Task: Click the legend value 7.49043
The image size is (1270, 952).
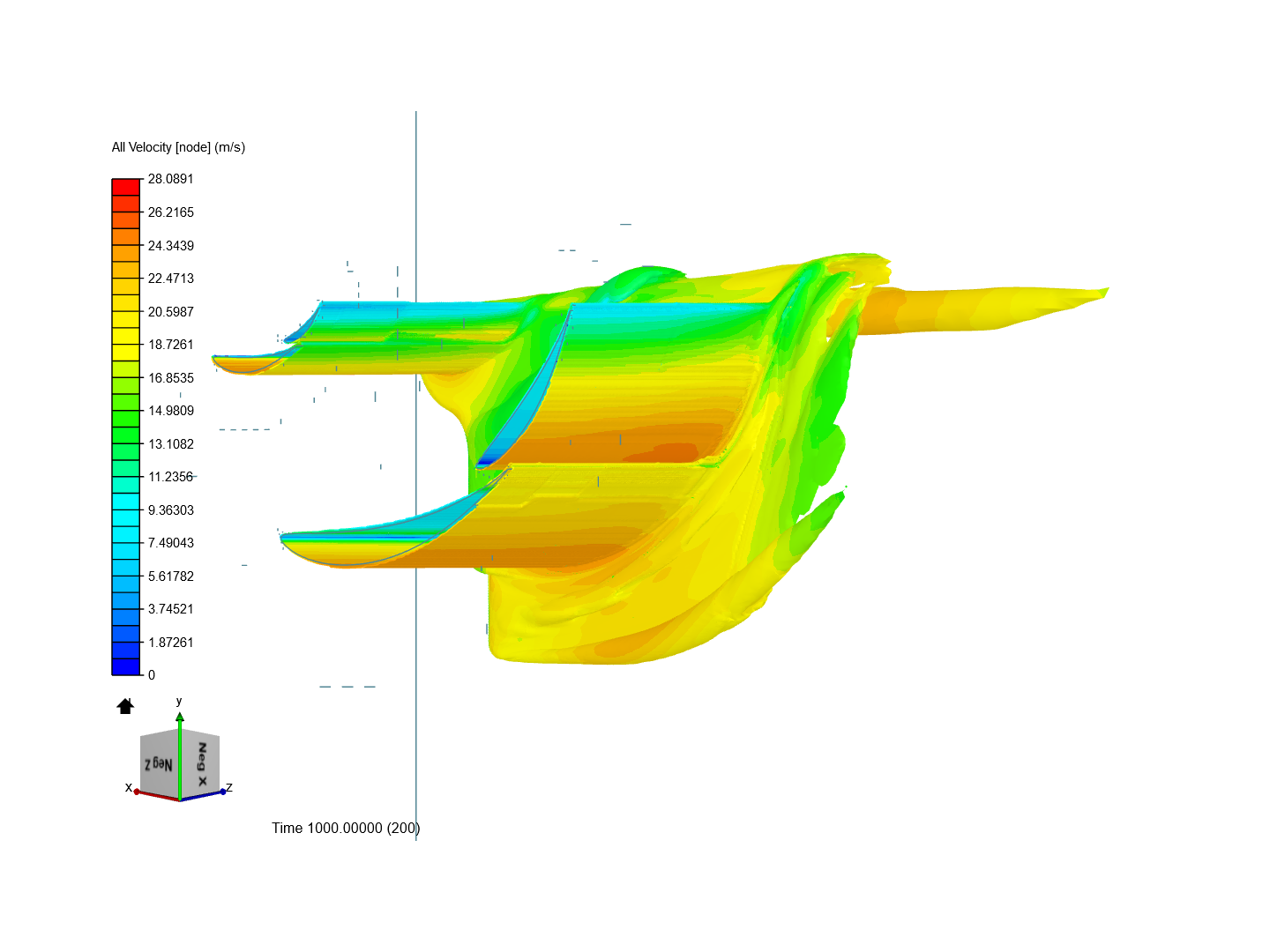Action: 170,543
